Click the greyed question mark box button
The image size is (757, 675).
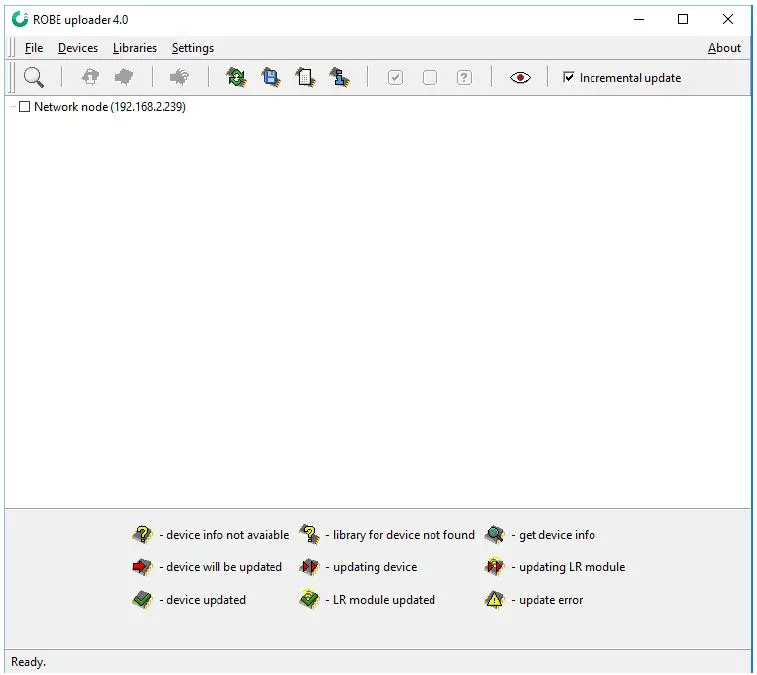464,77
